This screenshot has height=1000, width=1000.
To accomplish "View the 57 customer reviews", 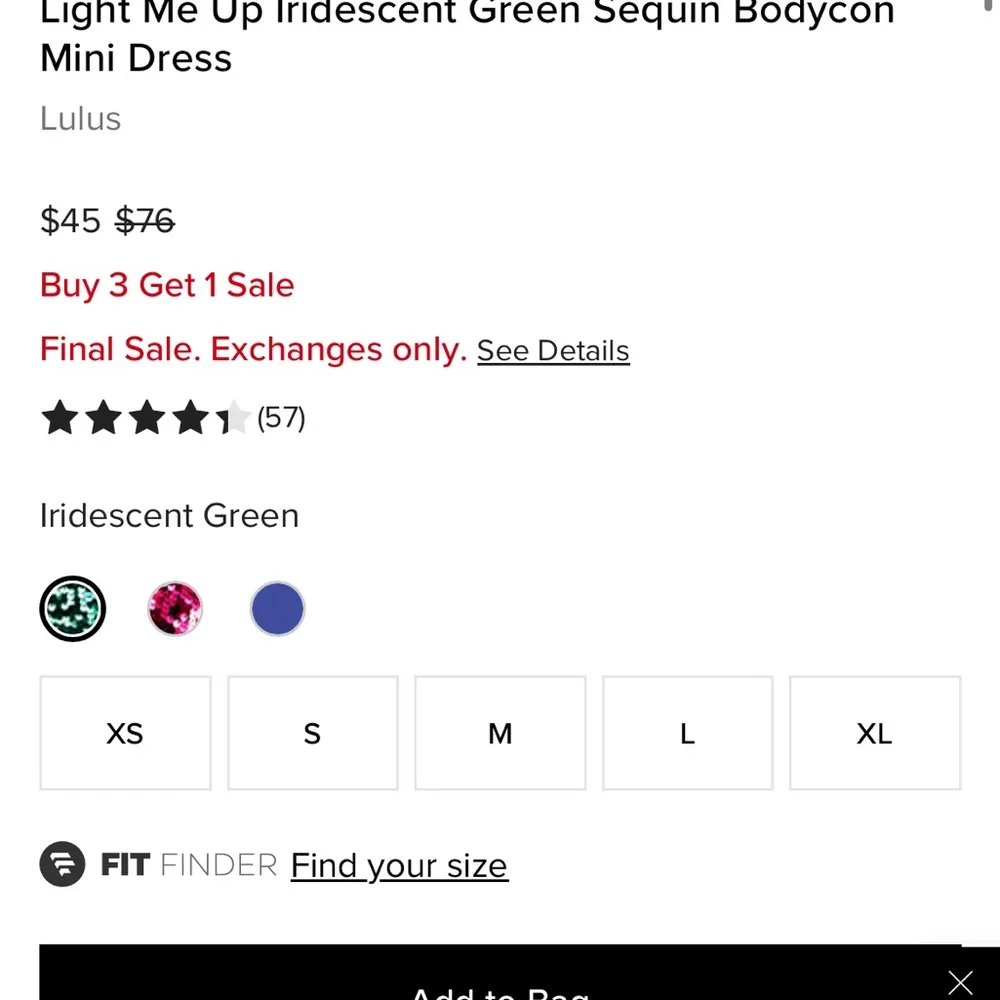I will 281,418.
